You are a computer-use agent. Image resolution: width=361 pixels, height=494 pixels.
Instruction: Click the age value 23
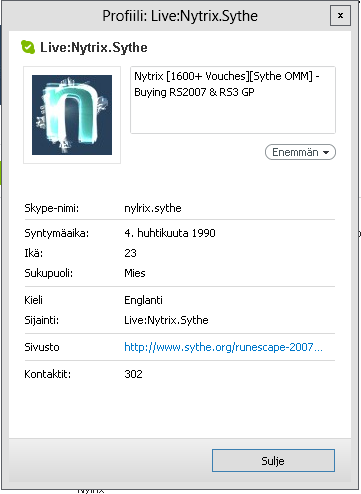click(130, 253)
